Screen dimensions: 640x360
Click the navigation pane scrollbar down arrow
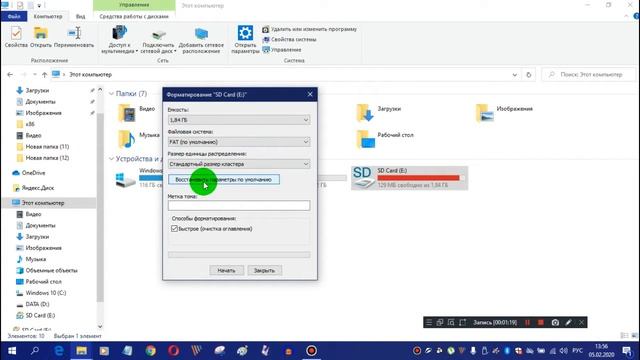tap(100, 327)
